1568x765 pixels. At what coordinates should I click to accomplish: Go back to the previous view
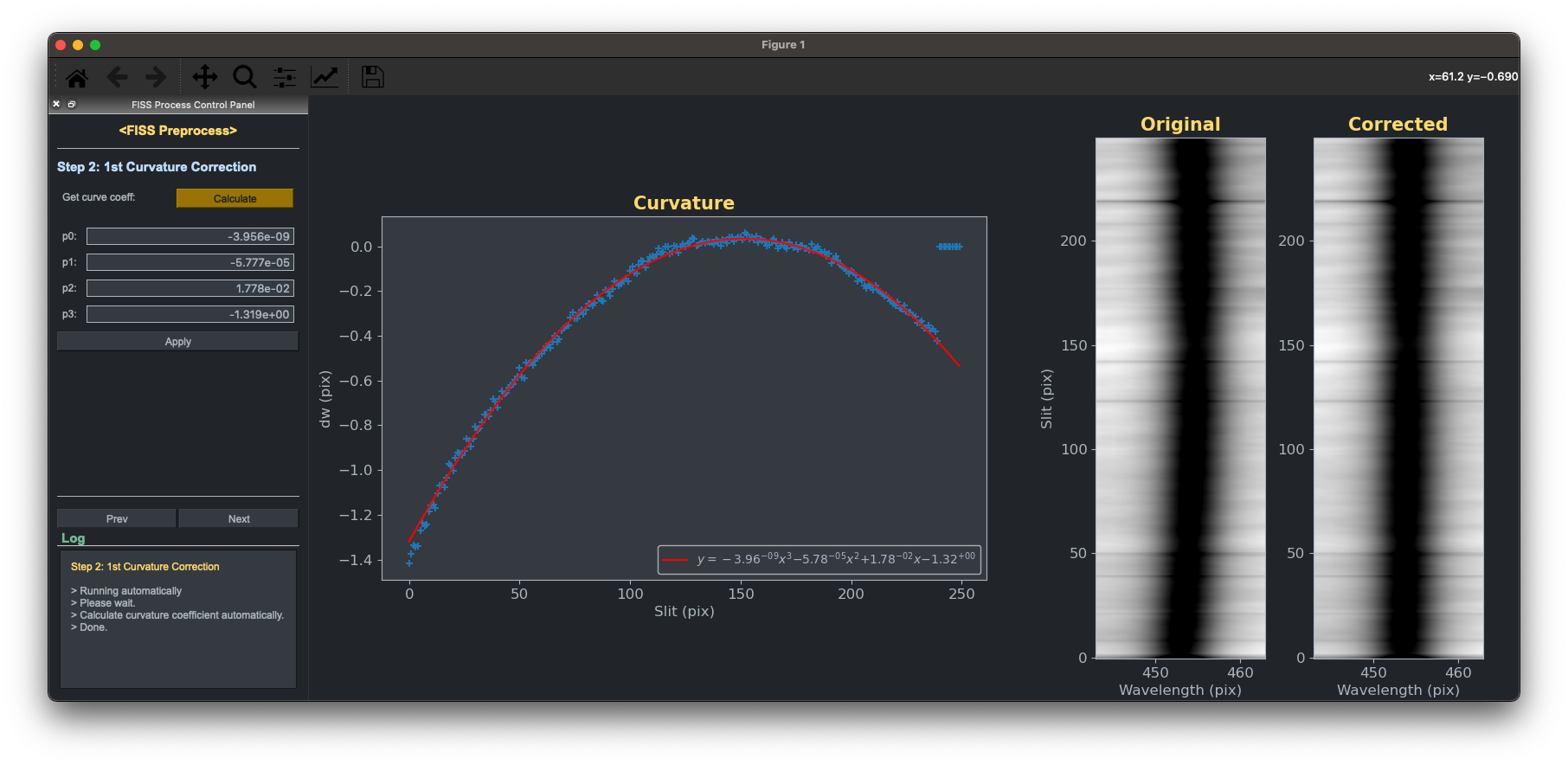pyautogui.click(x=117, y=77)
